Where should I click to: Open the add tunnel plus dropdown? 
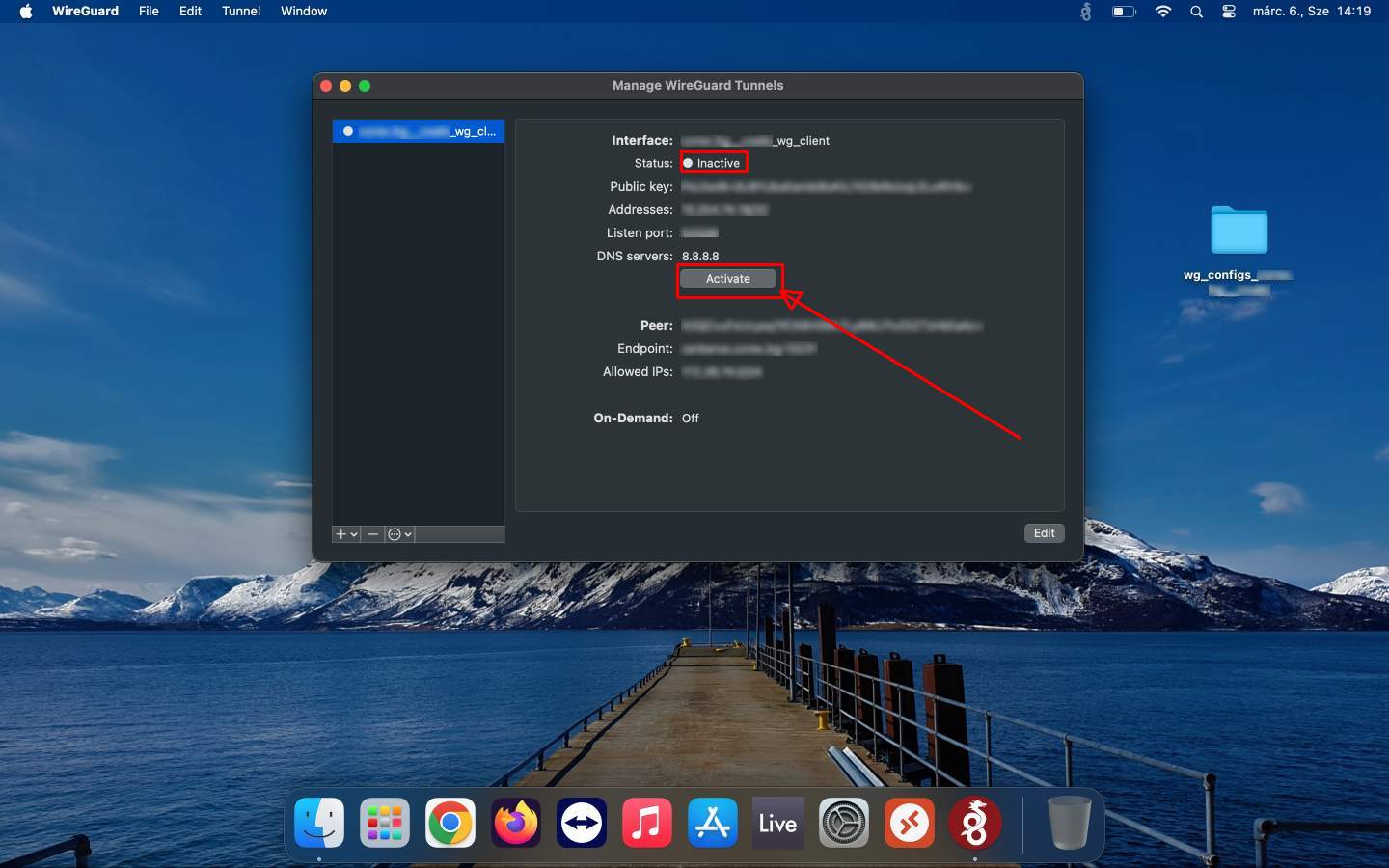[x=346, y=534]
